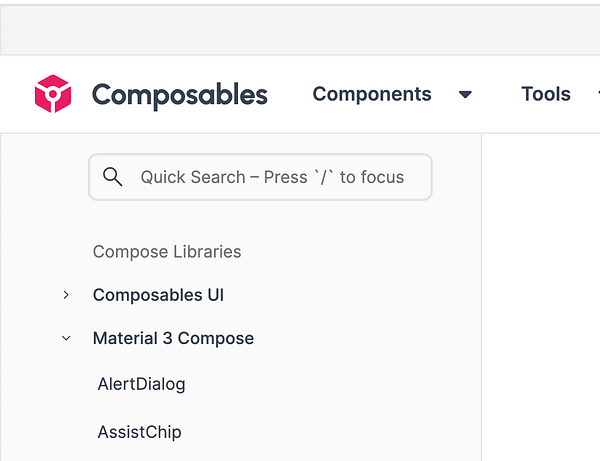Open the Tools menu

[545, 94]
